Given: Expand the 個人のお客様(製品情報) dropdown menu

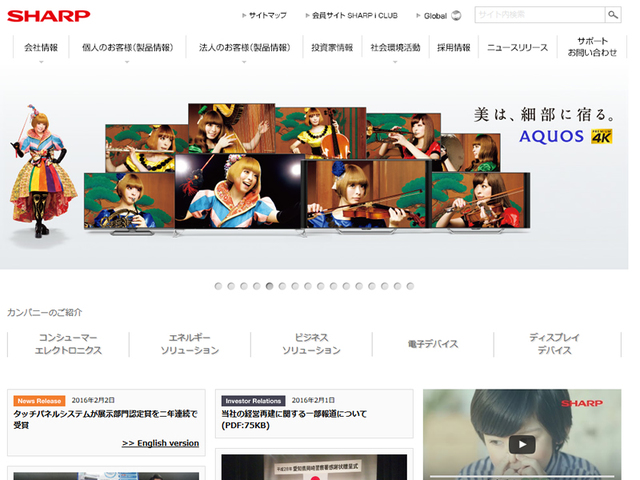Looking at the screenshot, I should [x=127, y=48].
